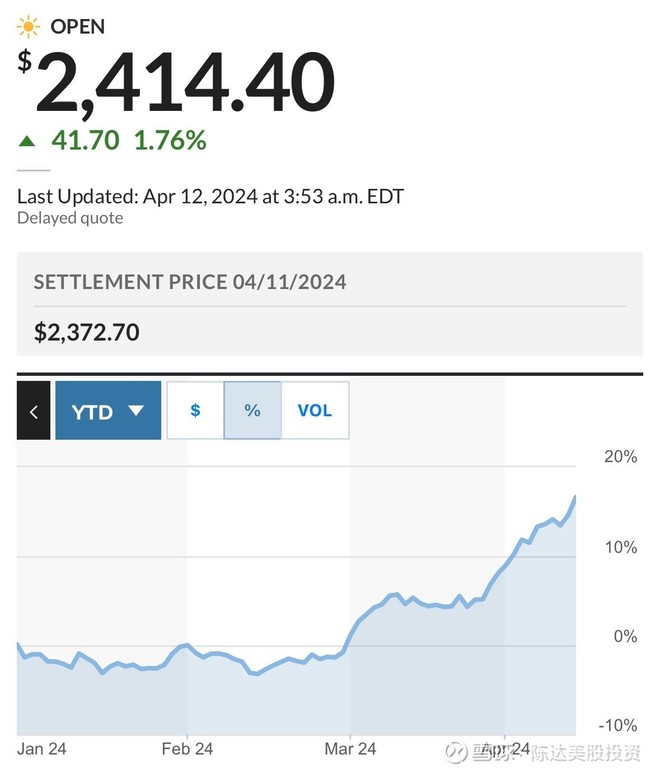
Task: Click the watermark logo at the bottom
Action: [x=456, y=750]
